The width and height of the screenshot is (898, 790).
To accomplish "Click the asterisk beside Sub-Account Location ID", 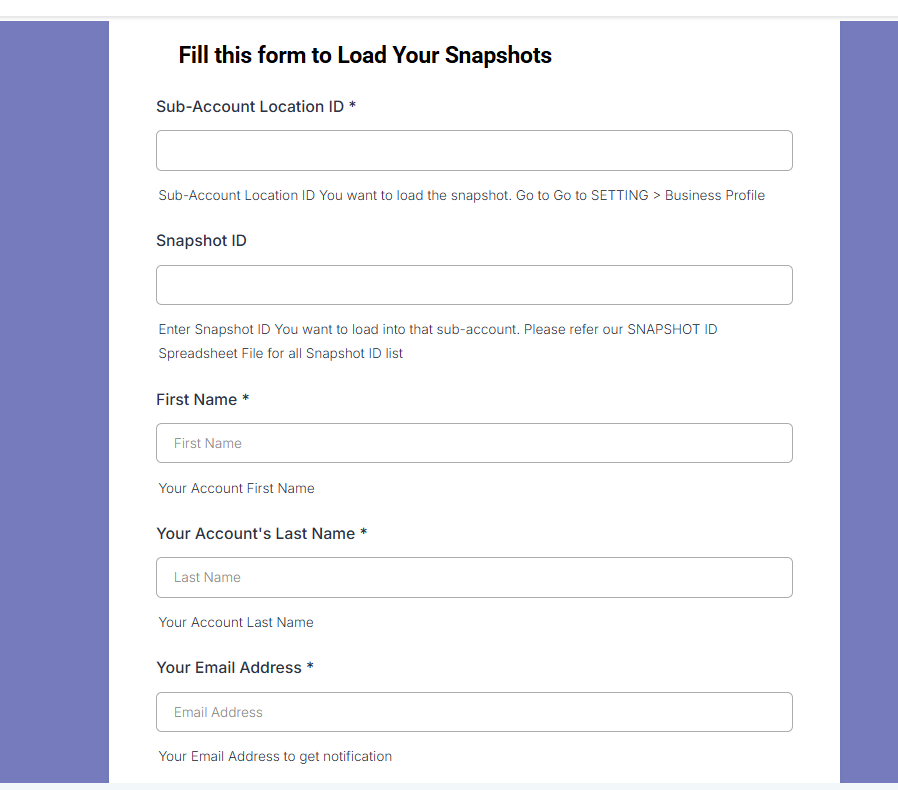I will 353,105.
